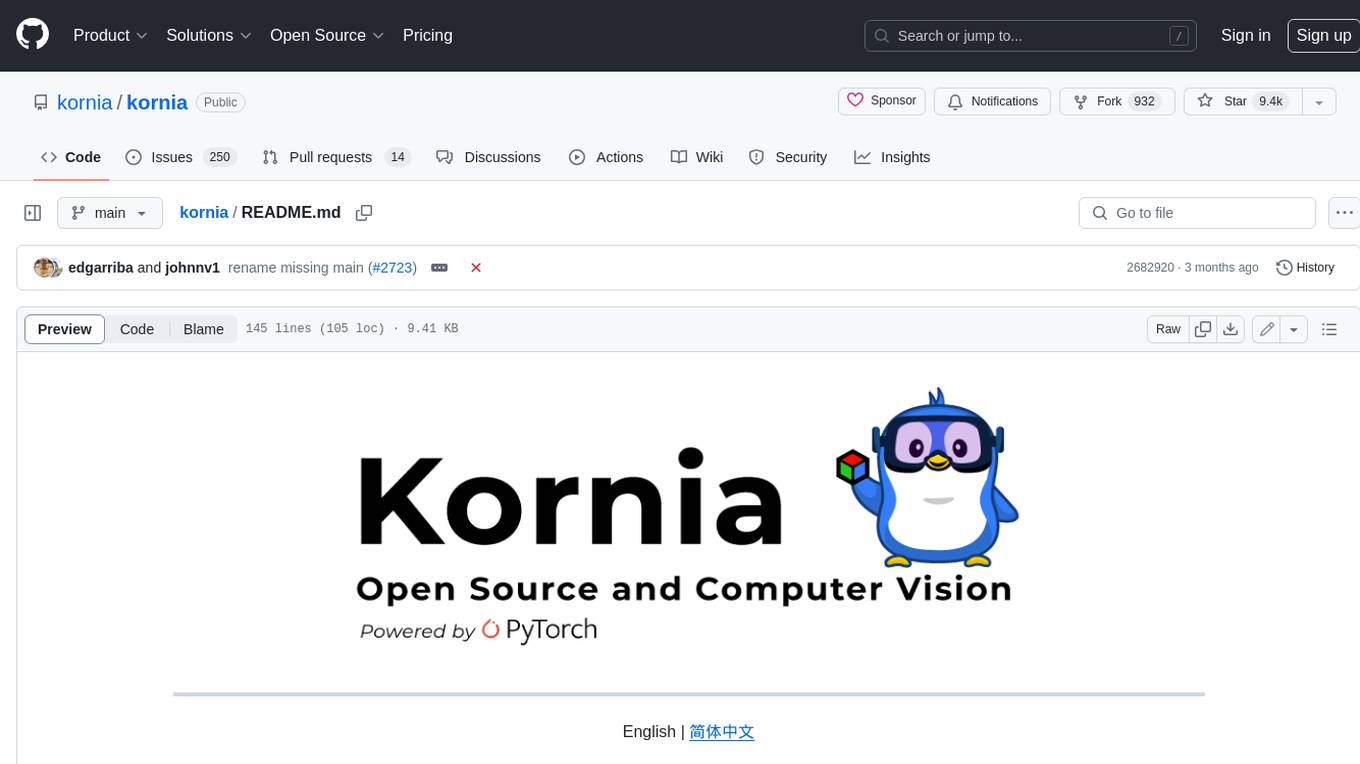Image resolution: width=1360 pixels, height=764 pixels.
Task: Open the kornia repository name link
Action: 157,102
